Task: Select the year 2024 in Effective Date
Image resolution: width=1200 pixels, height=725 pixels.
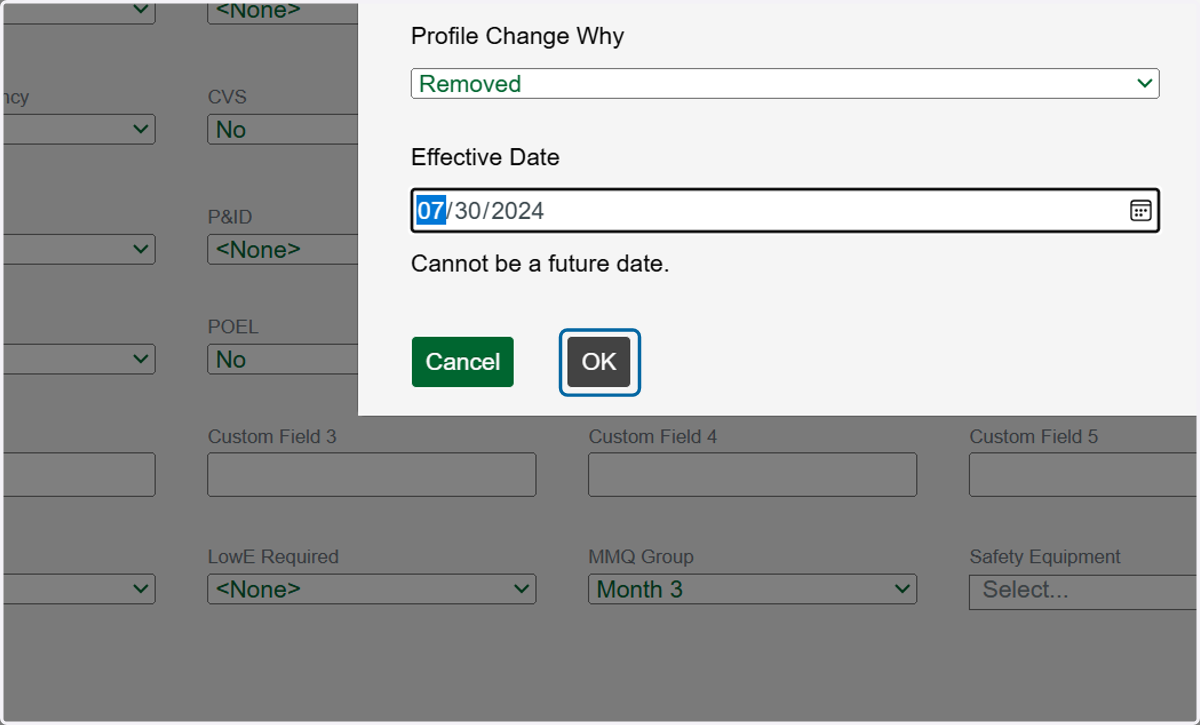Action: coord(518,211)
